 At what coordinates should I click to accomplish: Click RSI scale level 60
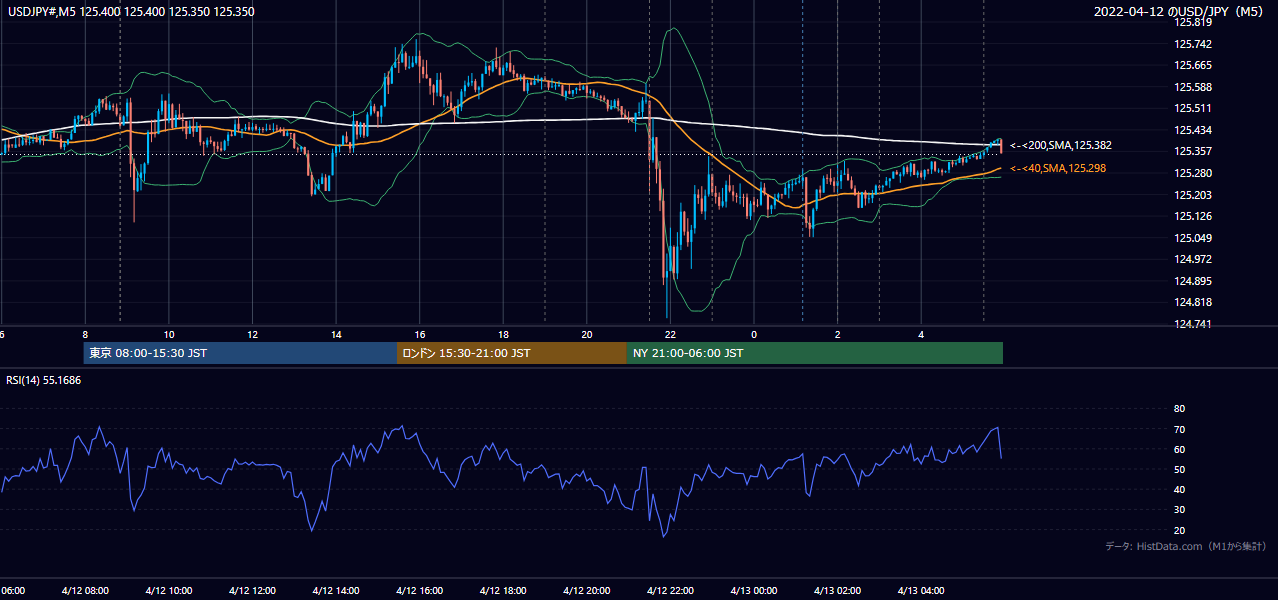(x=1179, y=449)
